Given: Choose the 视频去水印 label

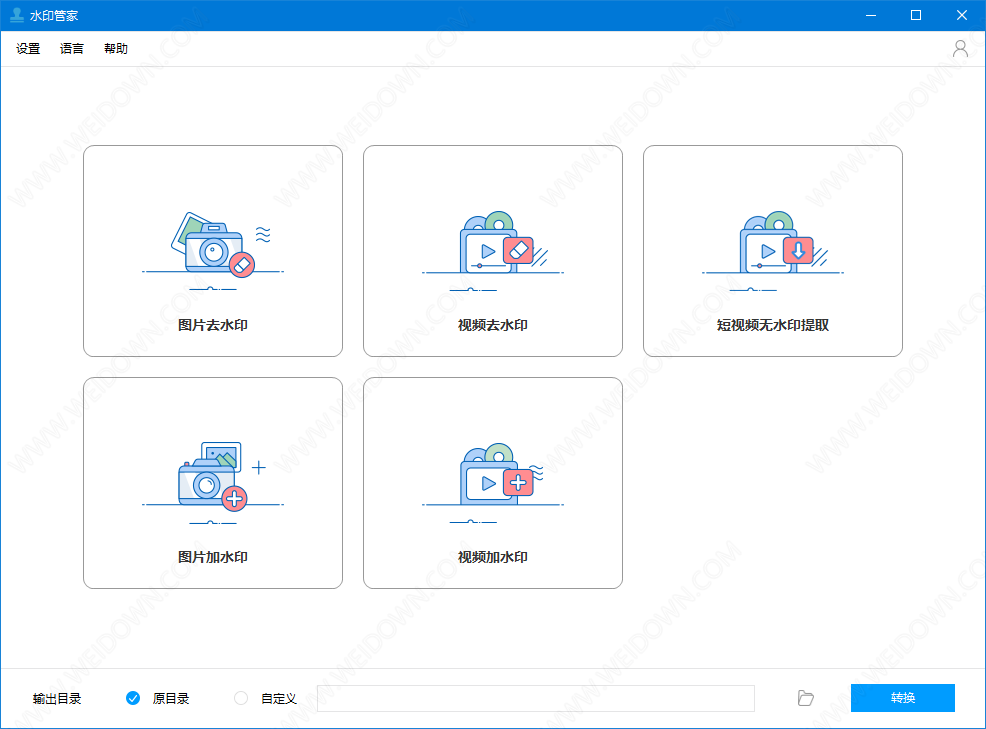Looking at the screenshot, I should pyautogui.click(x=493, y=325).
